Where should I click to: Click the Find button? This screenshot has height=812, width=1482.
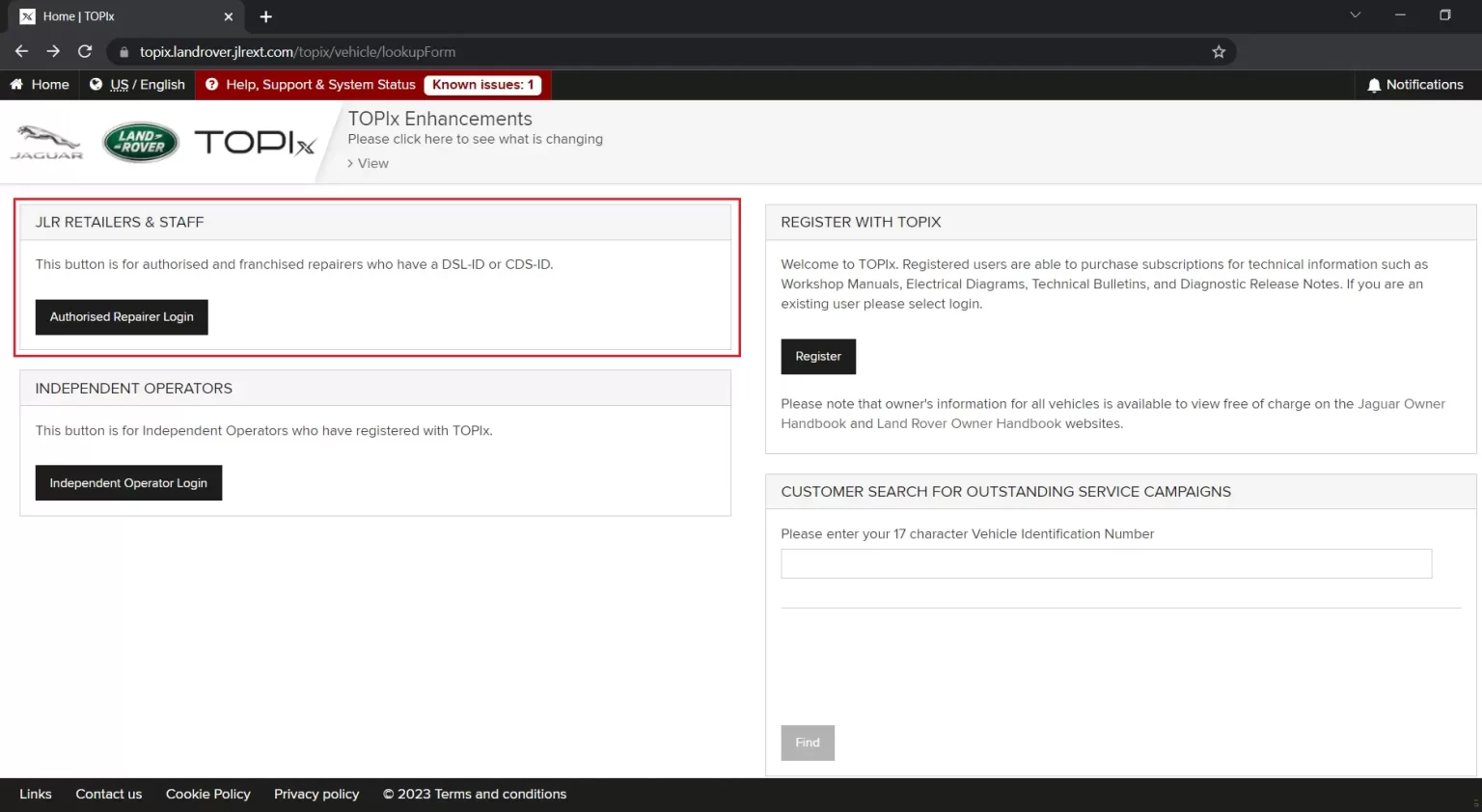pyautogui.click(x=808, y=744)
